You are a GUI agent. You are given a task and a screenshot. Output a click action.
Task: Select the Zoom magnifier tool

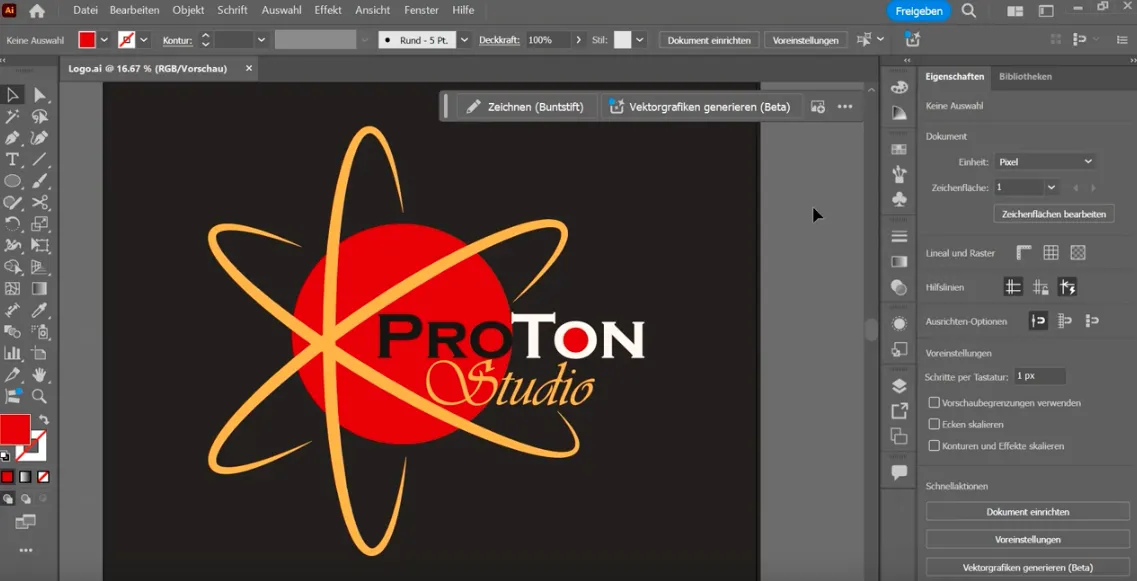point(39,396)
